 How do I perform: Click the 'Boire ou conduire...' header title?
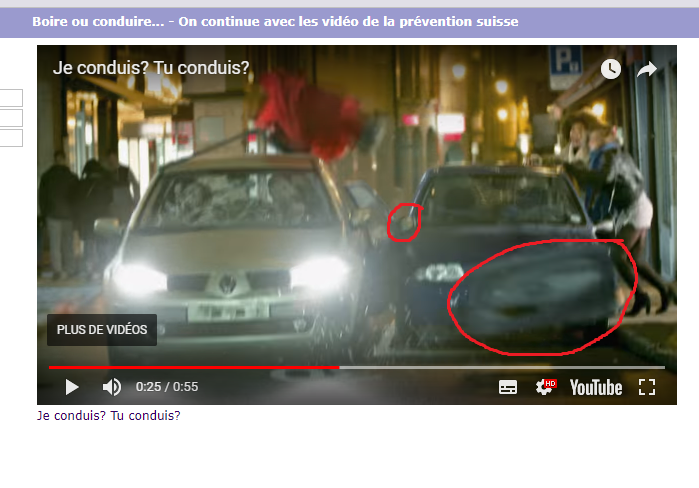[x=275, y=21]
